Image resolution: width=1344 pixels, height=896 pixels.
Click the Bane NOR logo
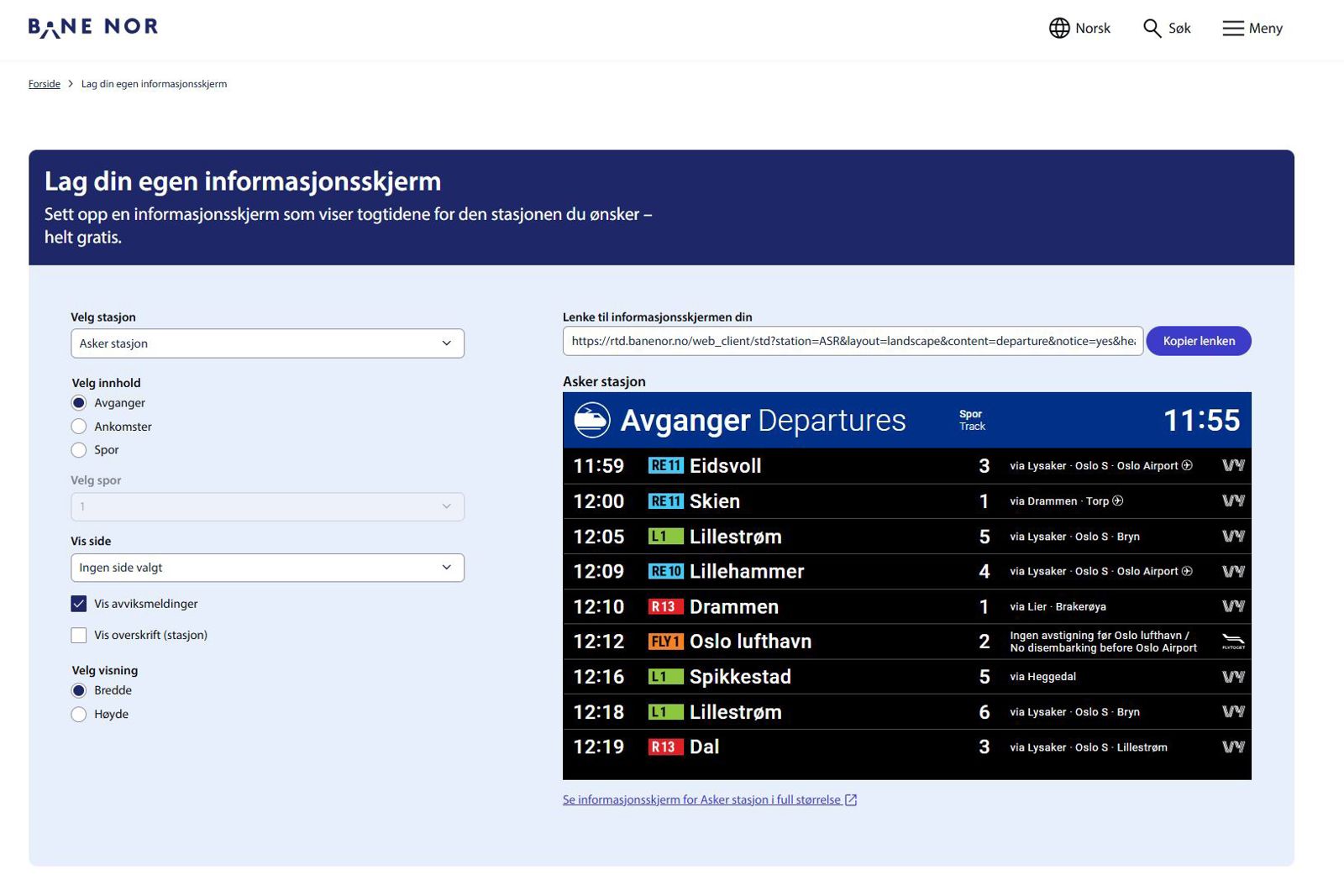pos(92,28)
